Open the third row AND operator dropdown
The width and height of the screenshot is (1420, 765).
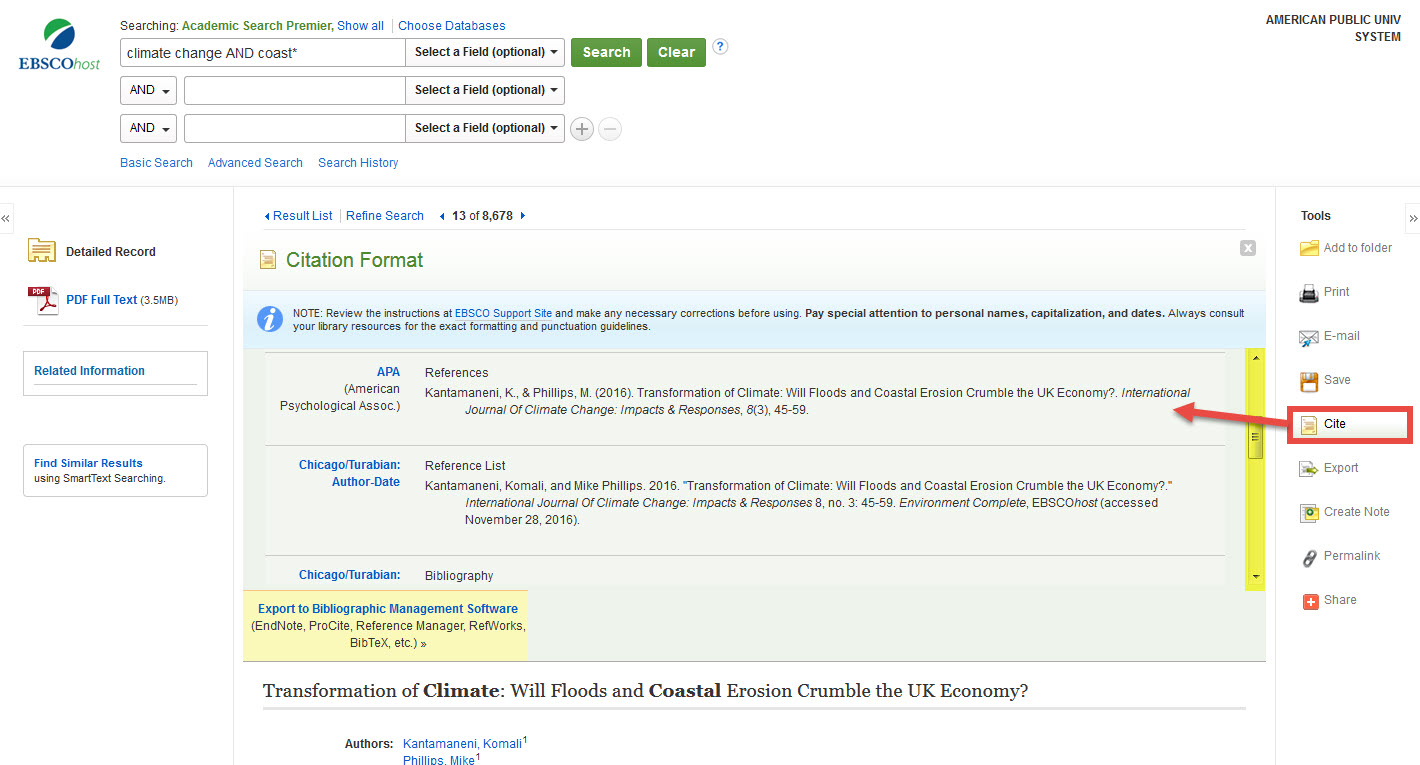tap(148, 128)
